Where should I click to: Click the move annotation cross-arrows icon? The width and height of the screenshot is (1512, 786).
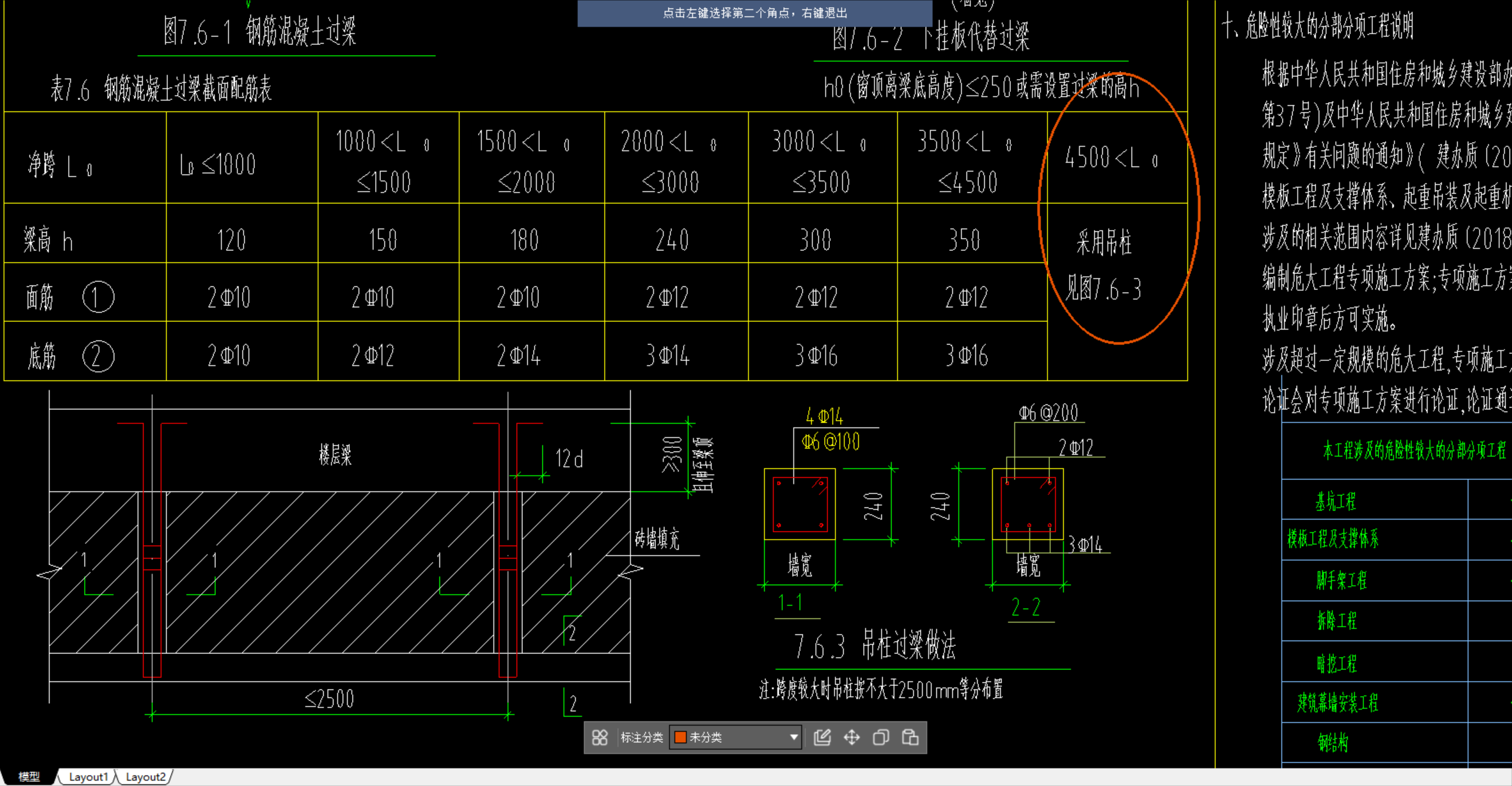[851, 737]
